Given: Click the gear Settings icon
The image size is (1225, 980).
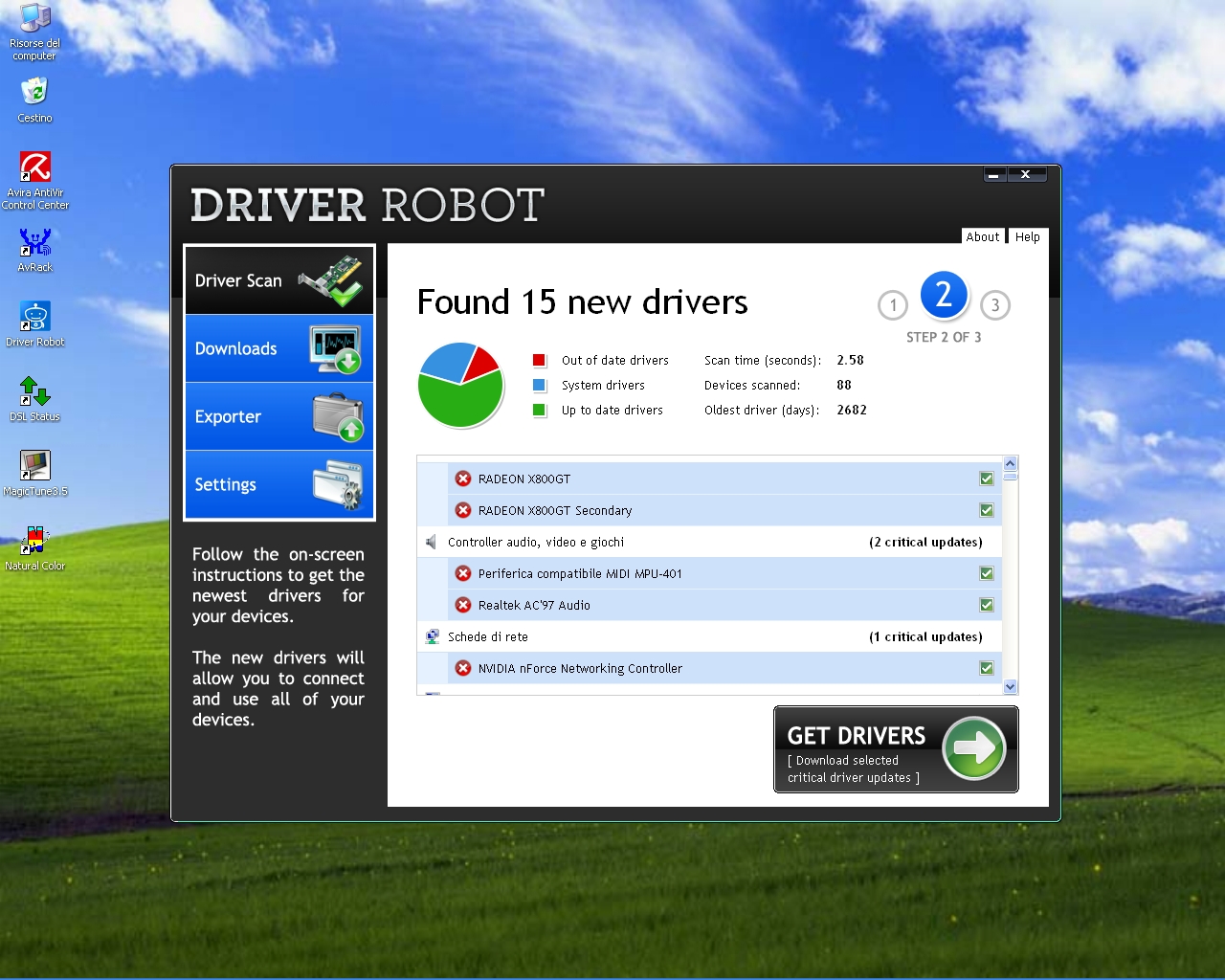Looking at the screenshot, I should (338, 485).
